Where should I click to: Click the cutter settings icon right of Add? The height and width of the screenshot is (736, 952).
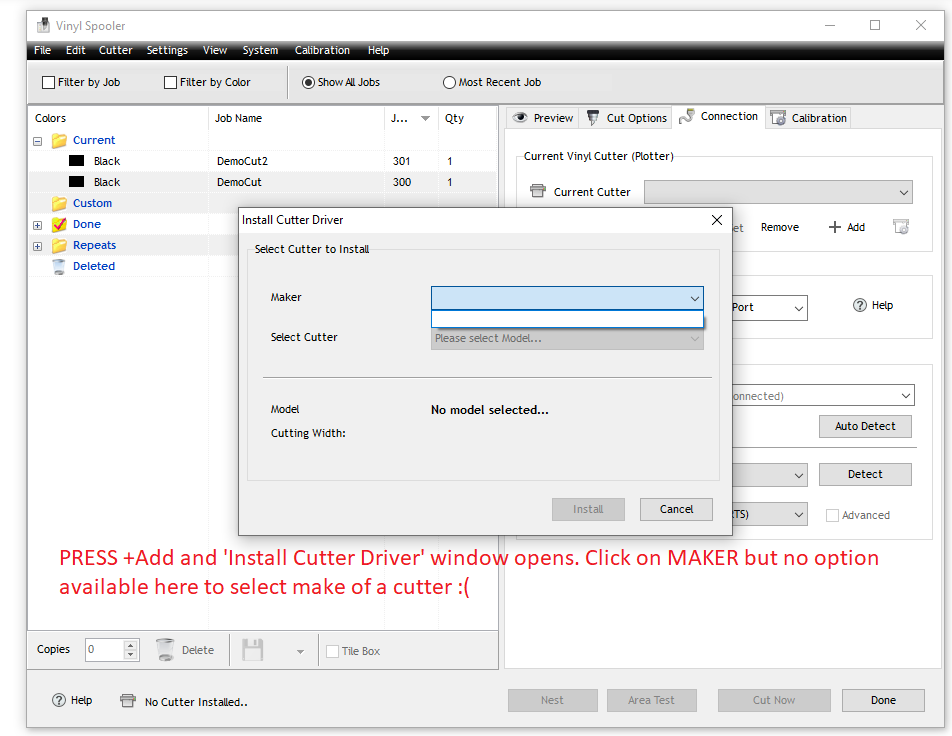tap(901, 227)
